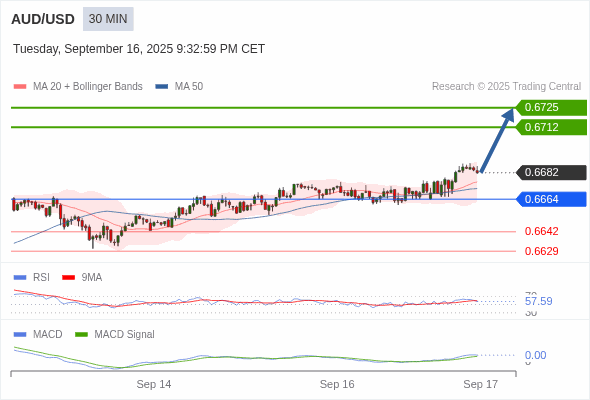This screenshot has width=590, height=400.
Task: Toggle the MA 50 legend label
Action: (x=189, y=87)
